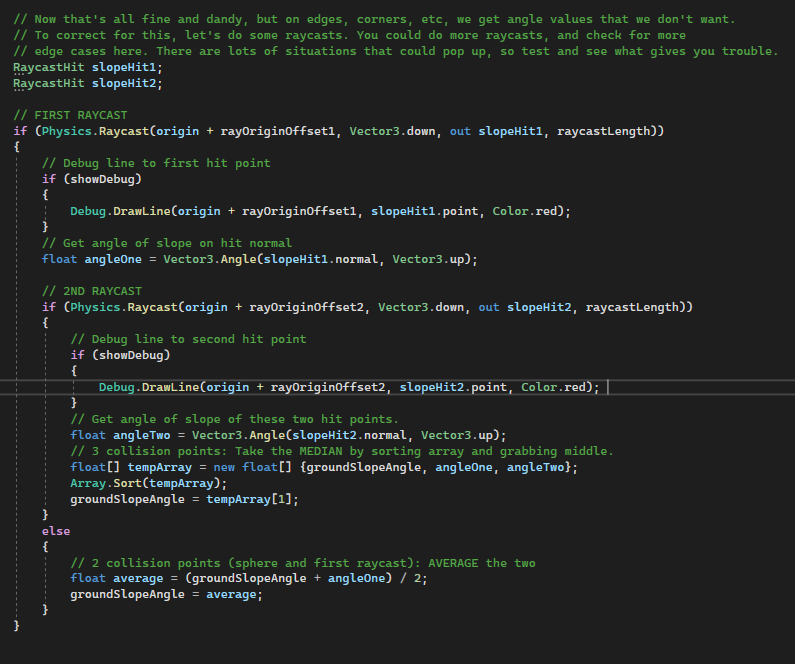Click "Vector3.up" in the angleTwo line
The height and width of the screenshot is (664, 795).
tap(457, 435)
